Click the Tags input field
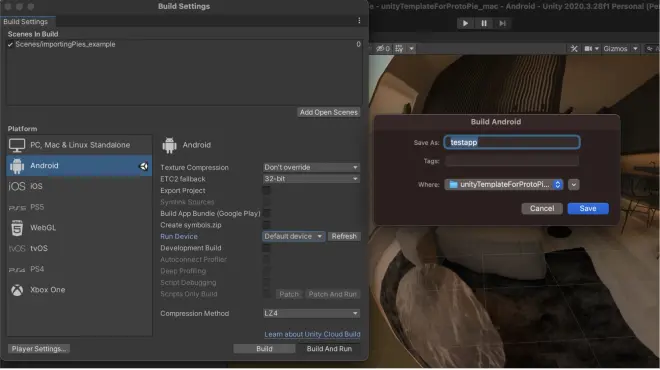This screenshot has width=660, height=370. (x=512, y=161)
